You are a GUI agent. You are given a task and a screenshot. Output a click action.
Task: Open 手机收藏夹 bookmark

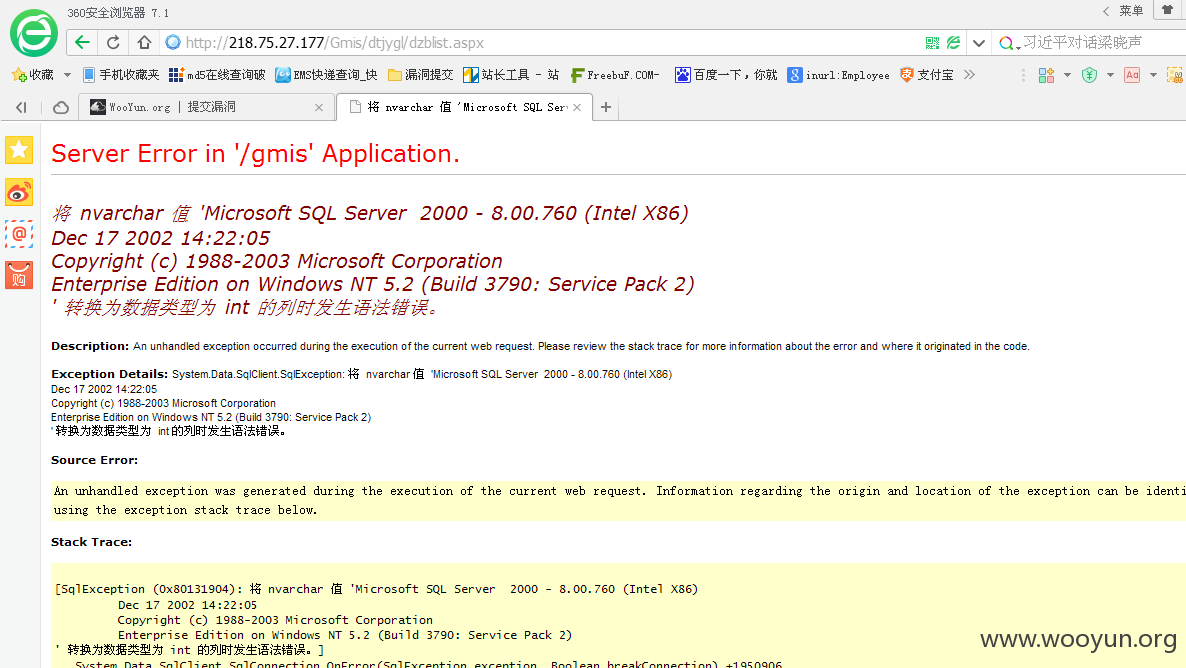(121, 75)
